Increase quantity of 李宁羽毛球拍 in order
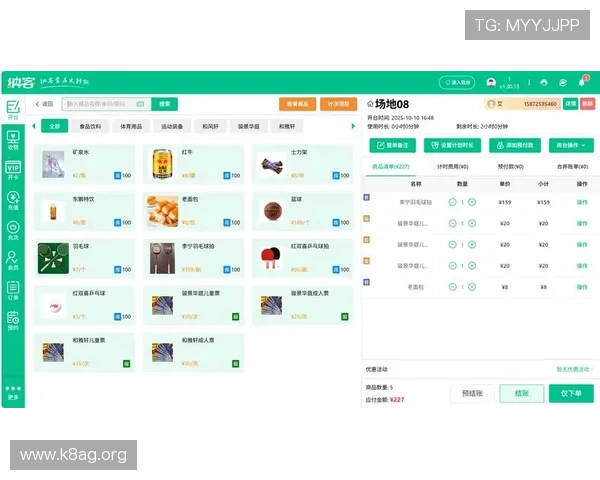This screenshot has width=600, height=480. click(x=472, y=202)
